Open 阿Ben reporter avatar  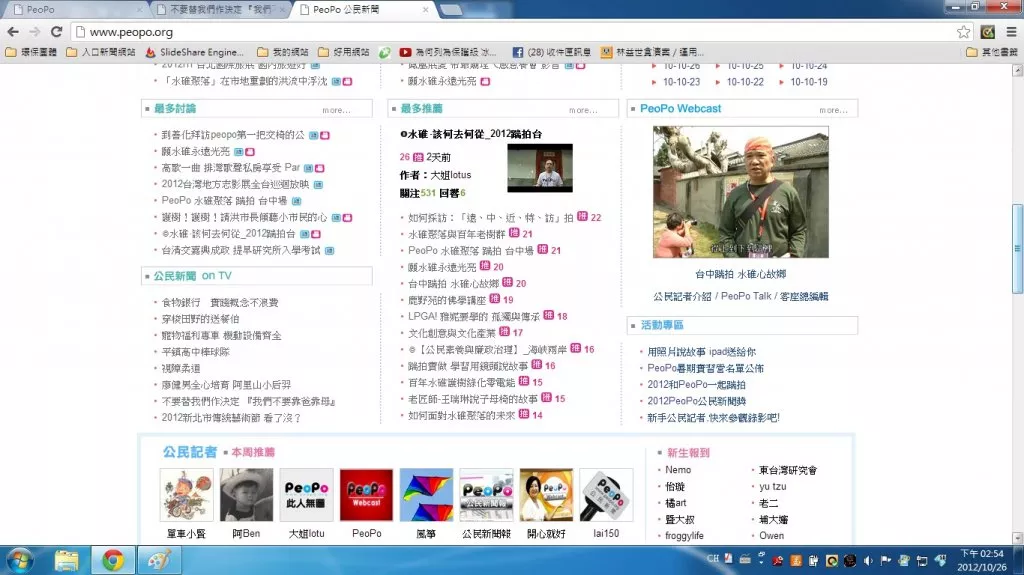click(x=246, y=495)
